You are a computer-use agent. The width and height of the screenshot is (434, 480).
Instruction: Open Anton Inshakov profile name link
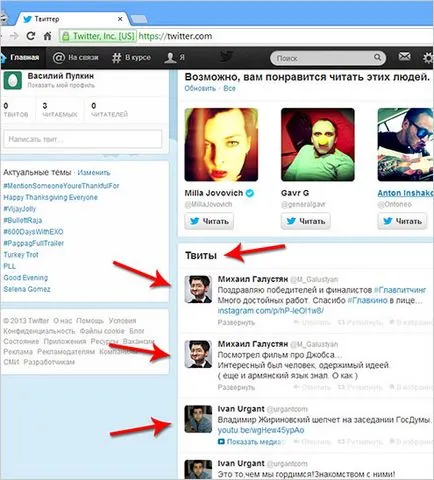(405, 193)
